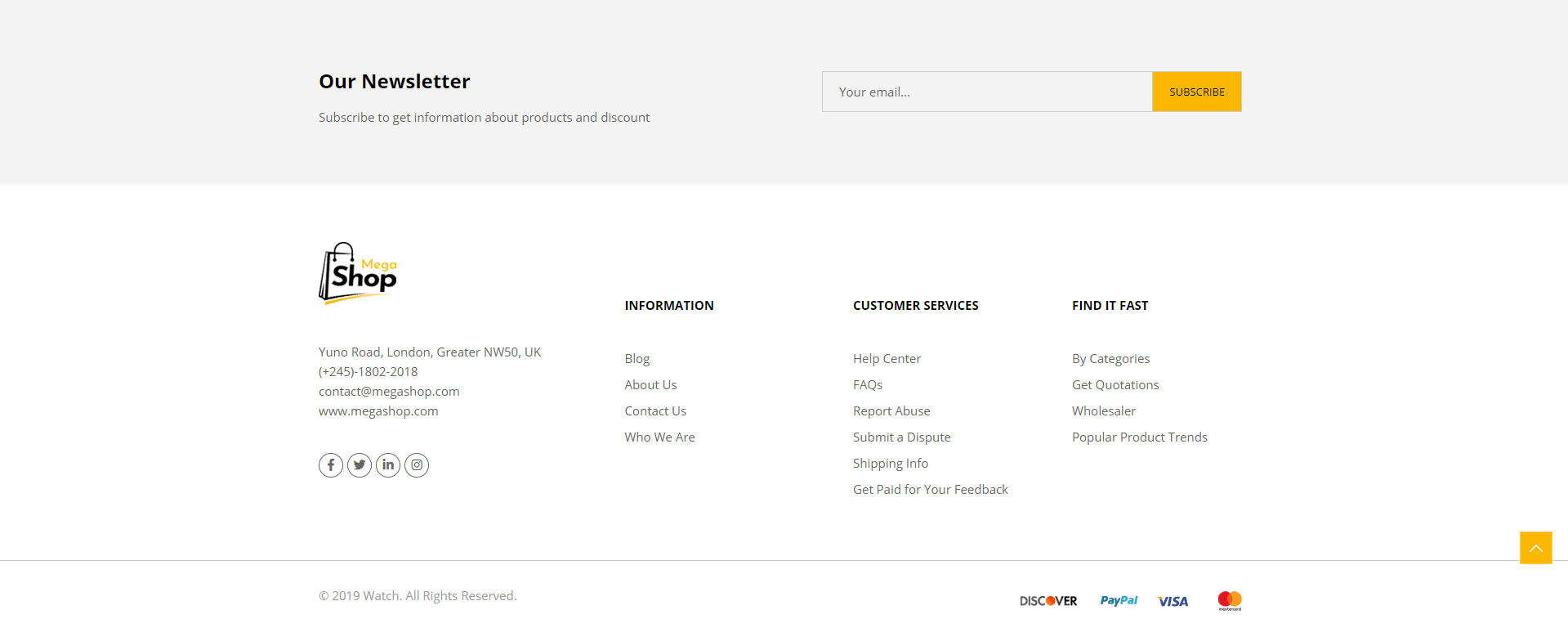This screenshot has width=1568, height=619.
Task: Open the Facebook social icon
Action: (331, 465)
